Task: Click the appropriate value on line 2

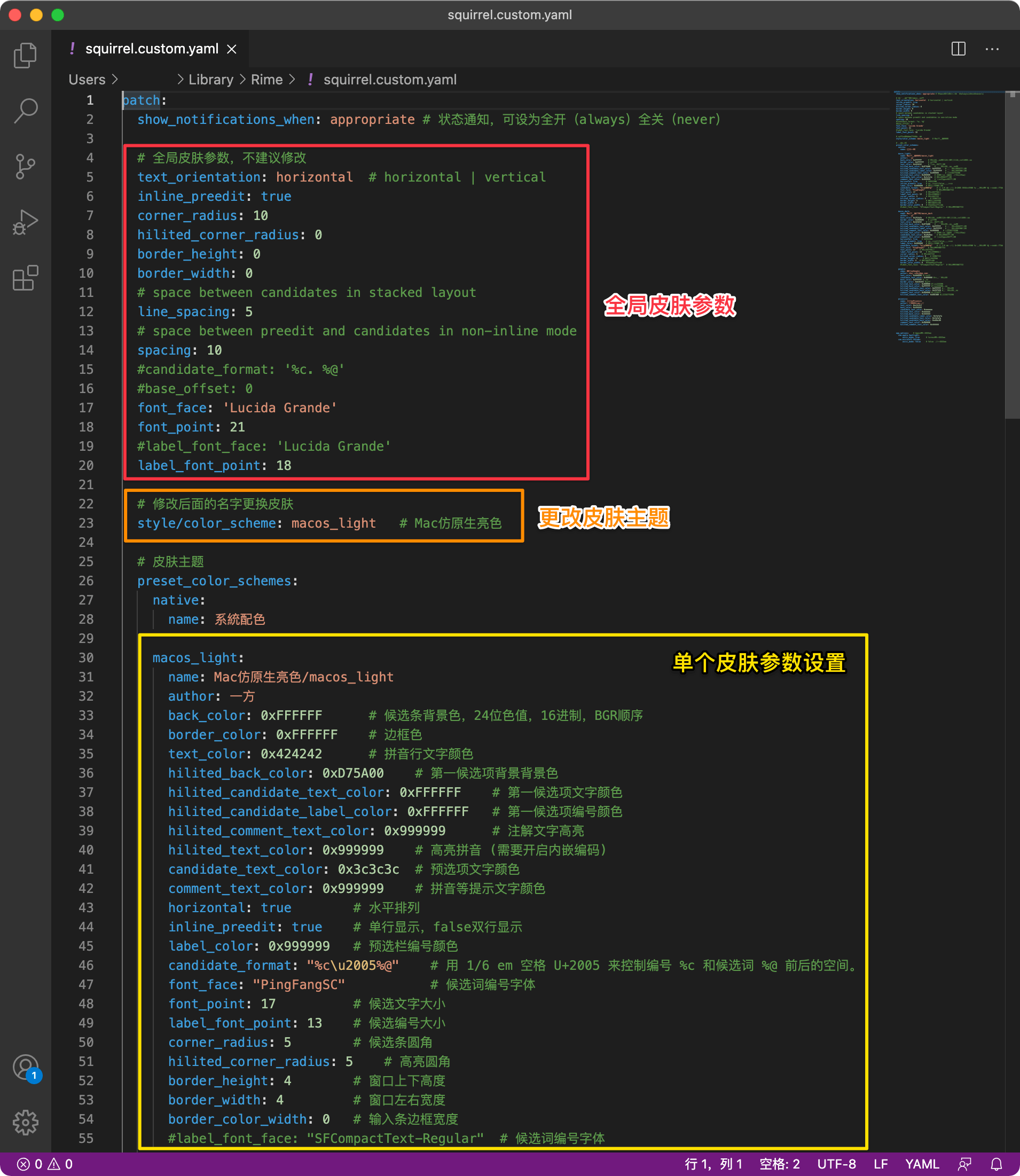Action: (x=372, y=120)
